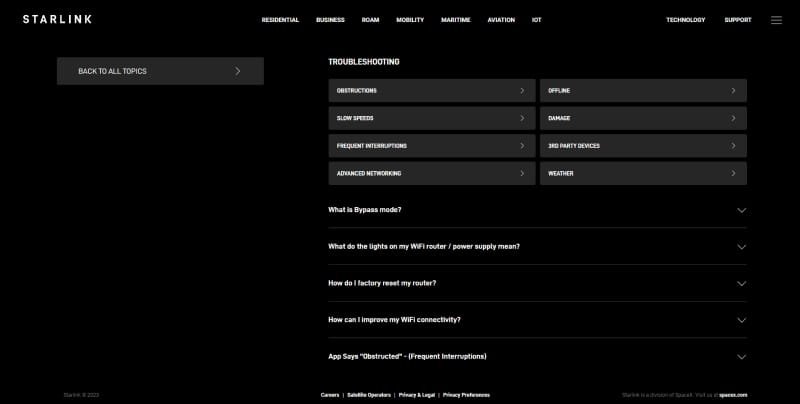This screenshot has width=800, height=404.
Task: Open the Privacy & Legal footer link
Action: click(417, 395)
